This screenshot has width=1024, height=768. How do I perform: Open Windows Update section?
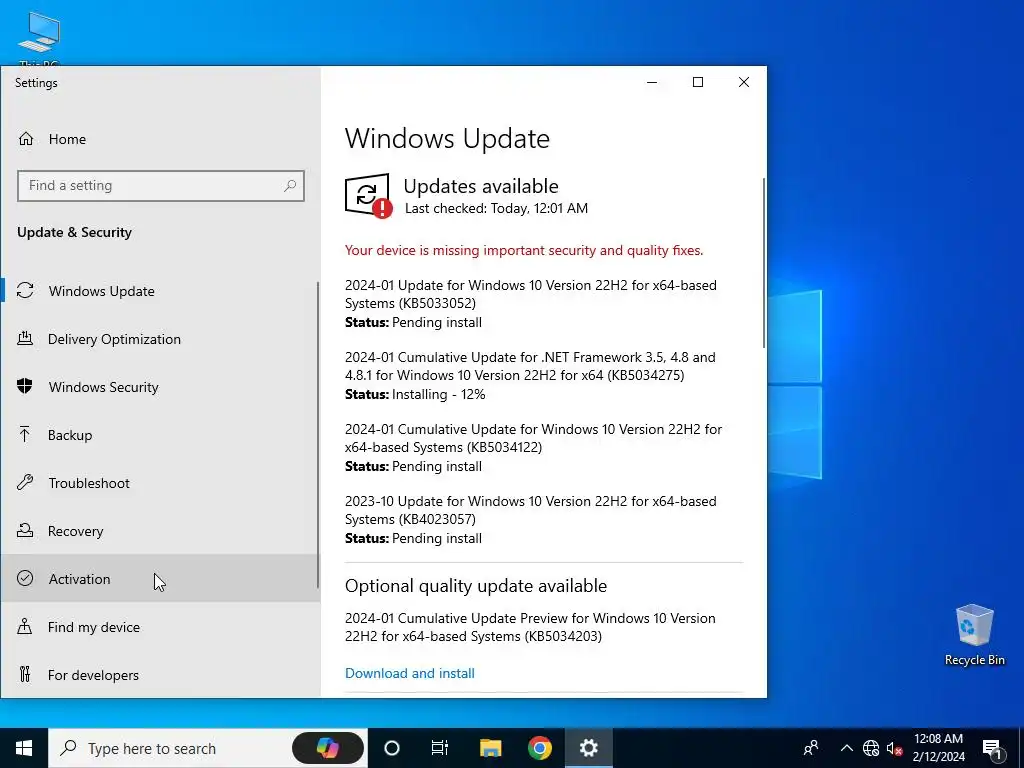pos(160,291)
